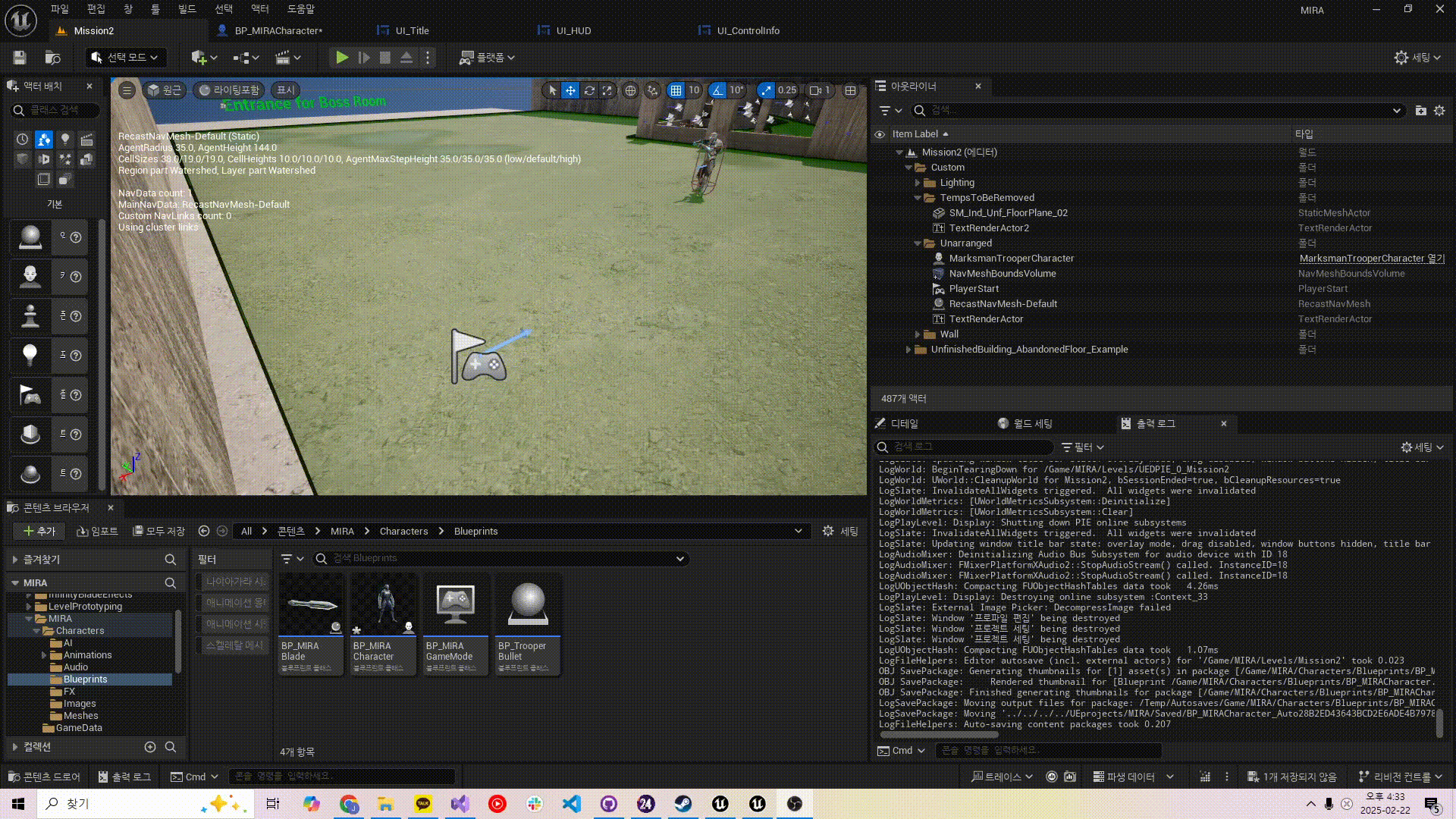Switch to BP_MIRACharacter tab
This screenshot has height=819, width=1456.
point(278,31)
